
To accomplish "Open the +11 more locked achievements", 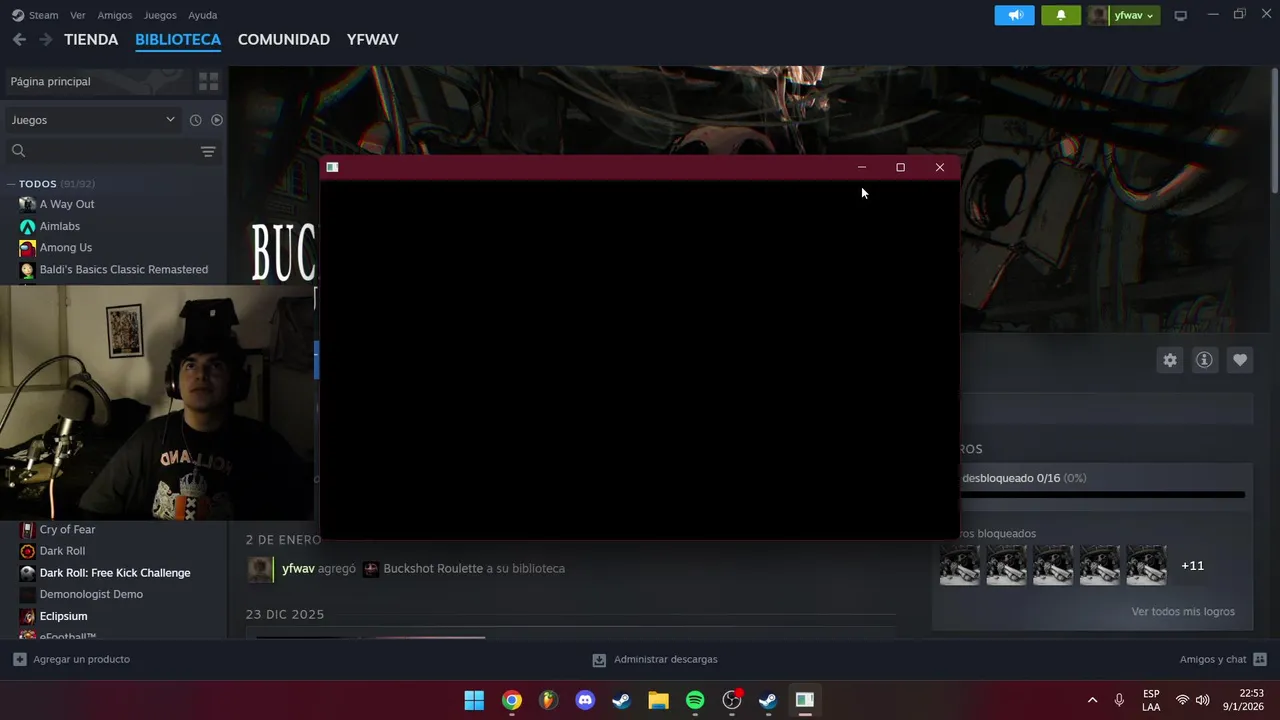I will (x=1192, y=566).
